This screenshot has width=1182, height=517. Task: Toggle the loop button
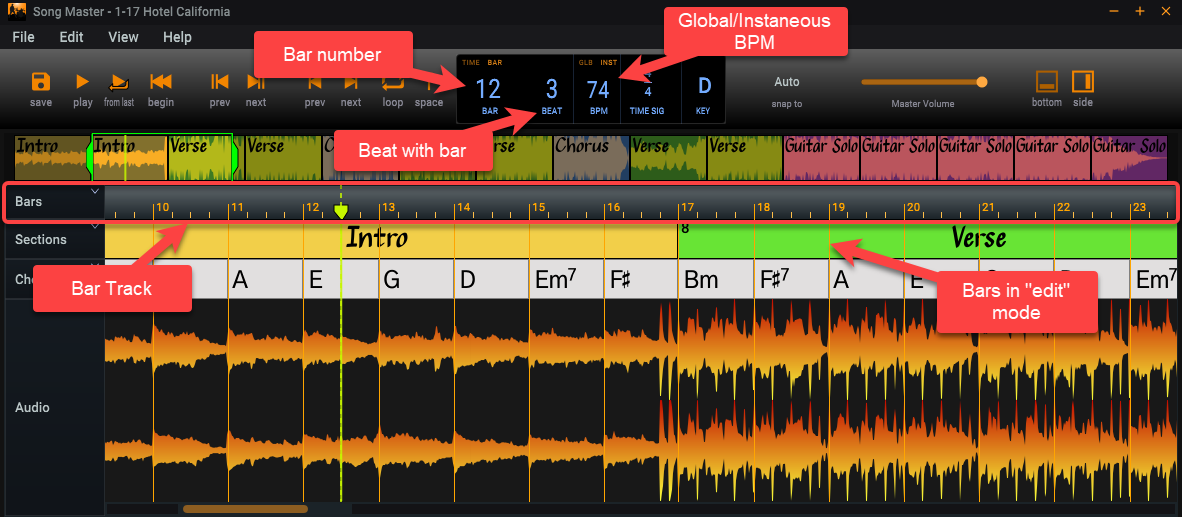point(393,87)
